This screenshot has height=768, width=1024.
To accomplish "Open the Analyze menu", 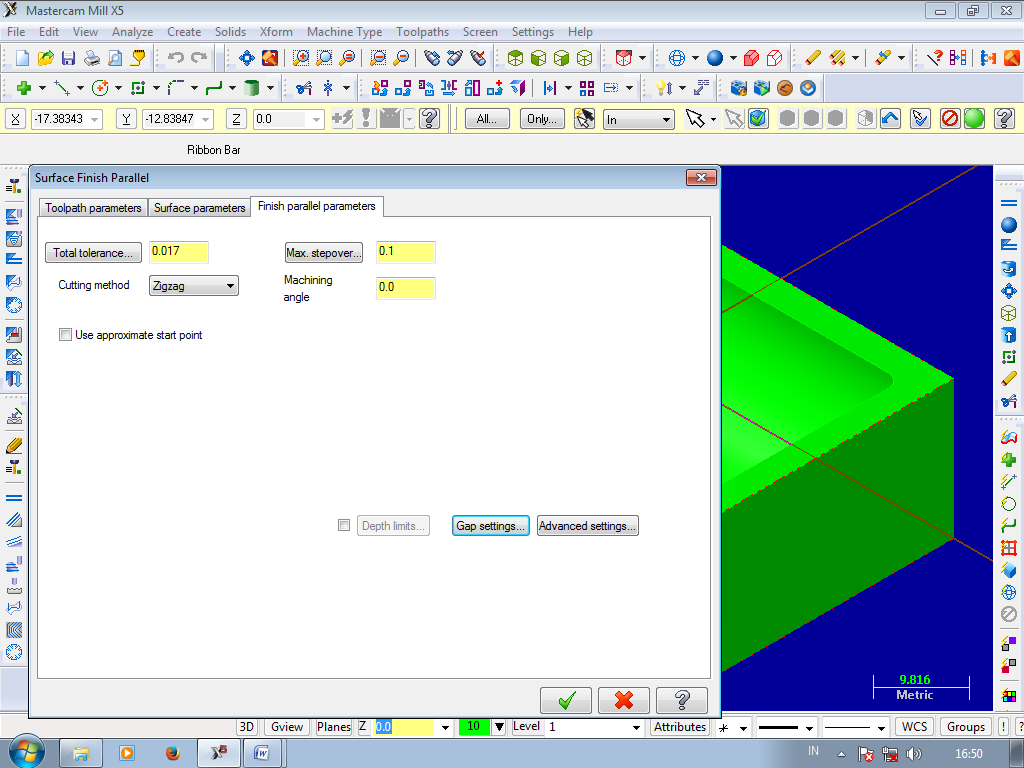I will (132, 32).
